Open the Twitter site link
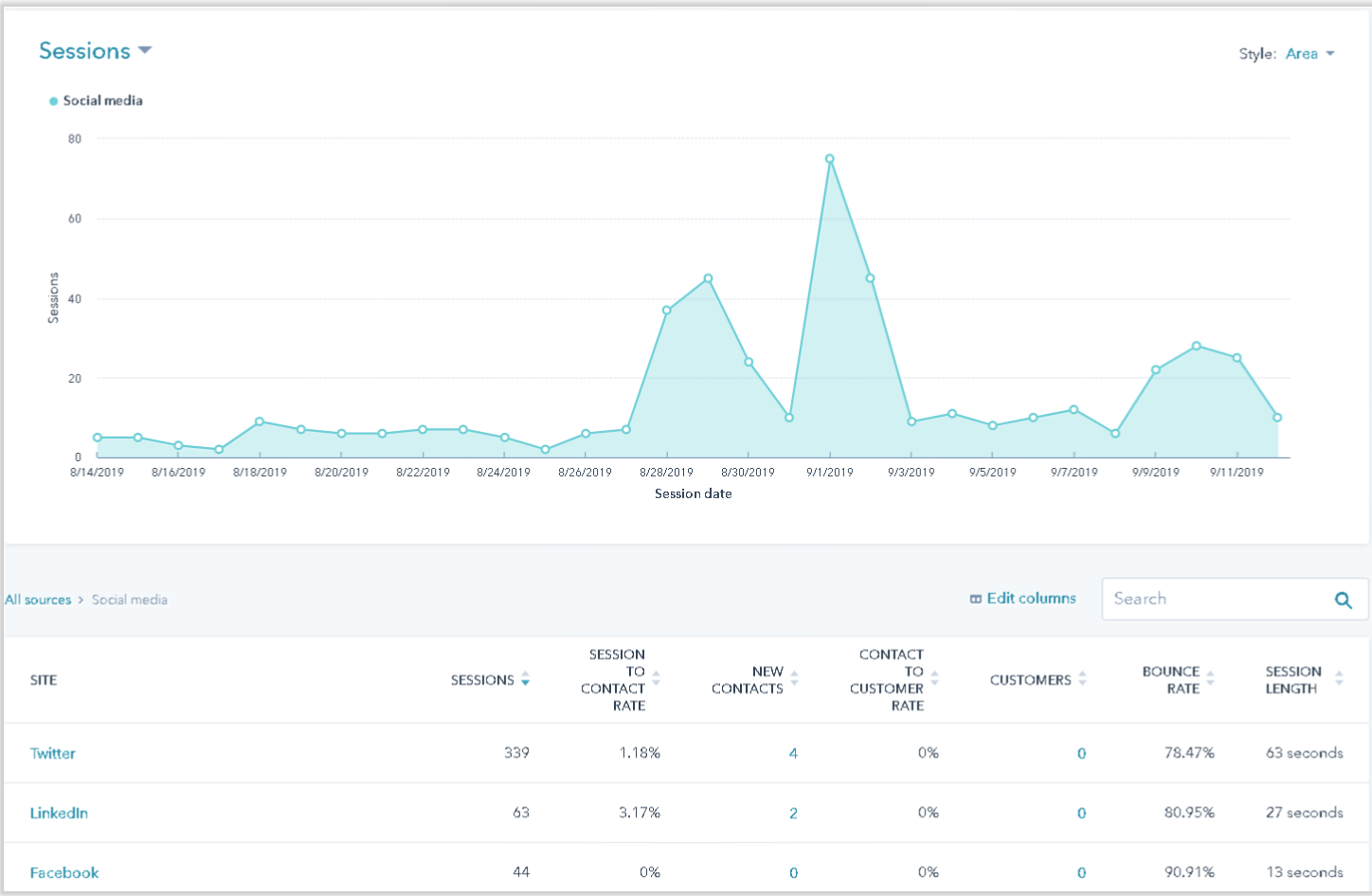 pyautogui.click(x=52, y=754)
